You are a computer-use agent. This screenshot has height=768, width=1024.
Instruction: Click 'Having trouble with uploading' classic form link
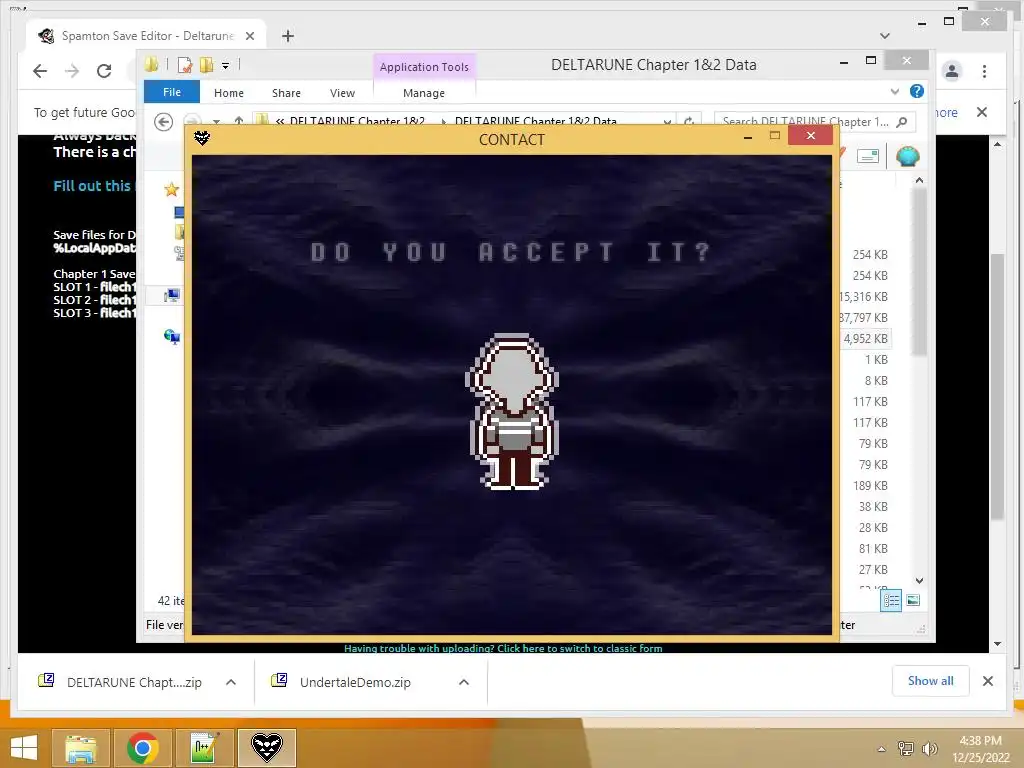coord(503,648)
